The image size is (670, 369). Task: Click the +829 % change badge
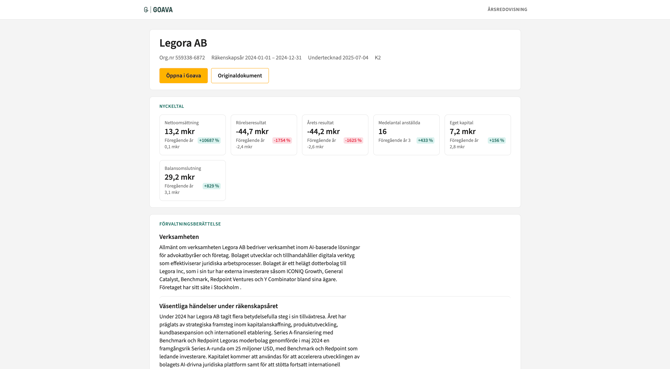(x=211, y=186)
